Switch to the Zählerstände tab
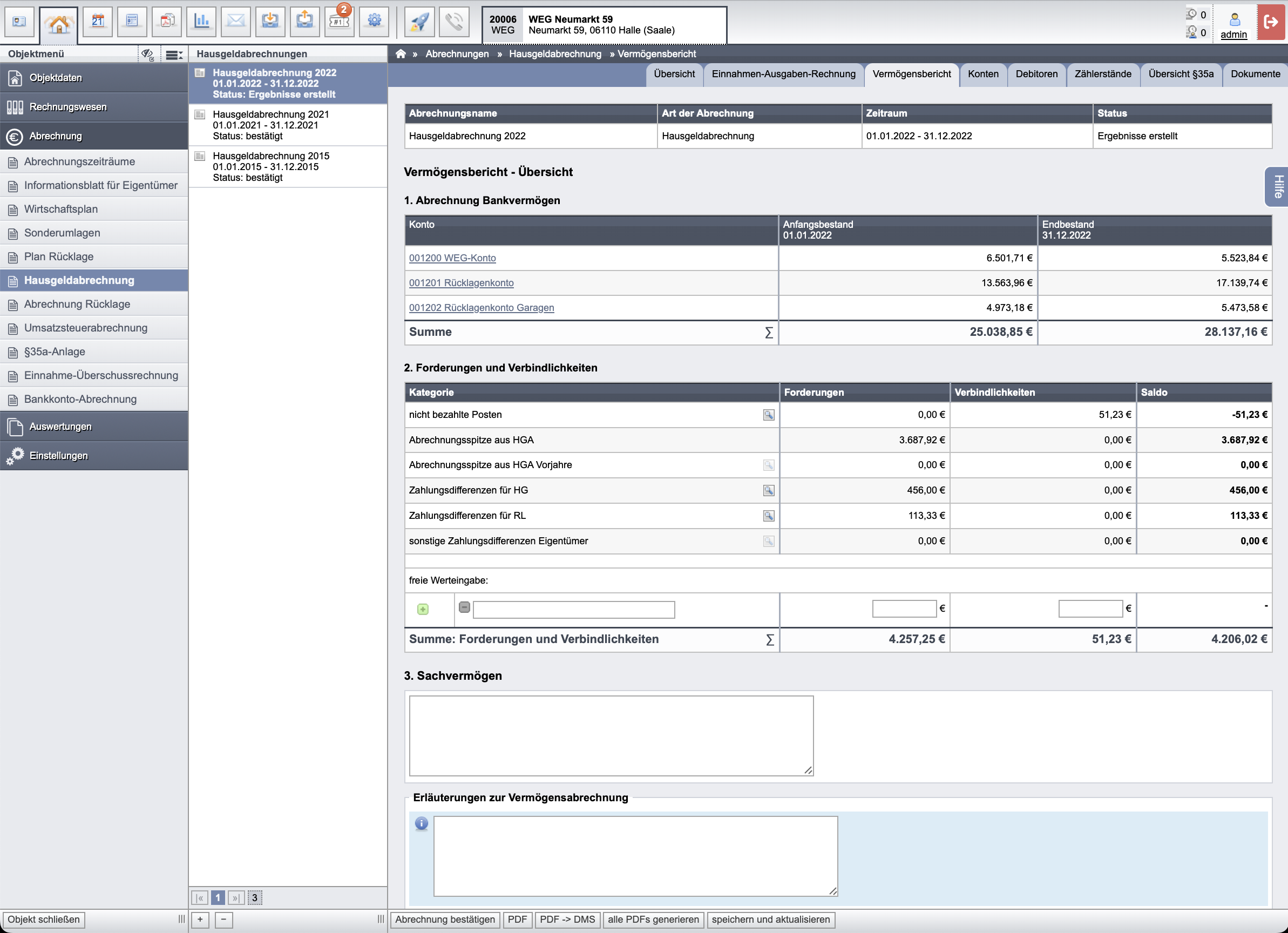The height and width of the screenshot is (933, 1288). 1103,75
